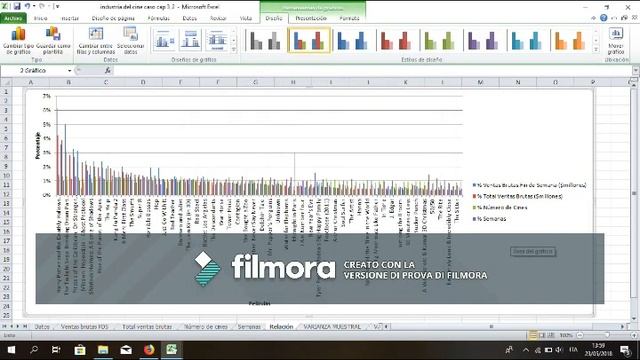The height and width of the screenshot is (360, 640).
Task: Open the Fórmulas ribbon tab
Action: tap(159, 18)
